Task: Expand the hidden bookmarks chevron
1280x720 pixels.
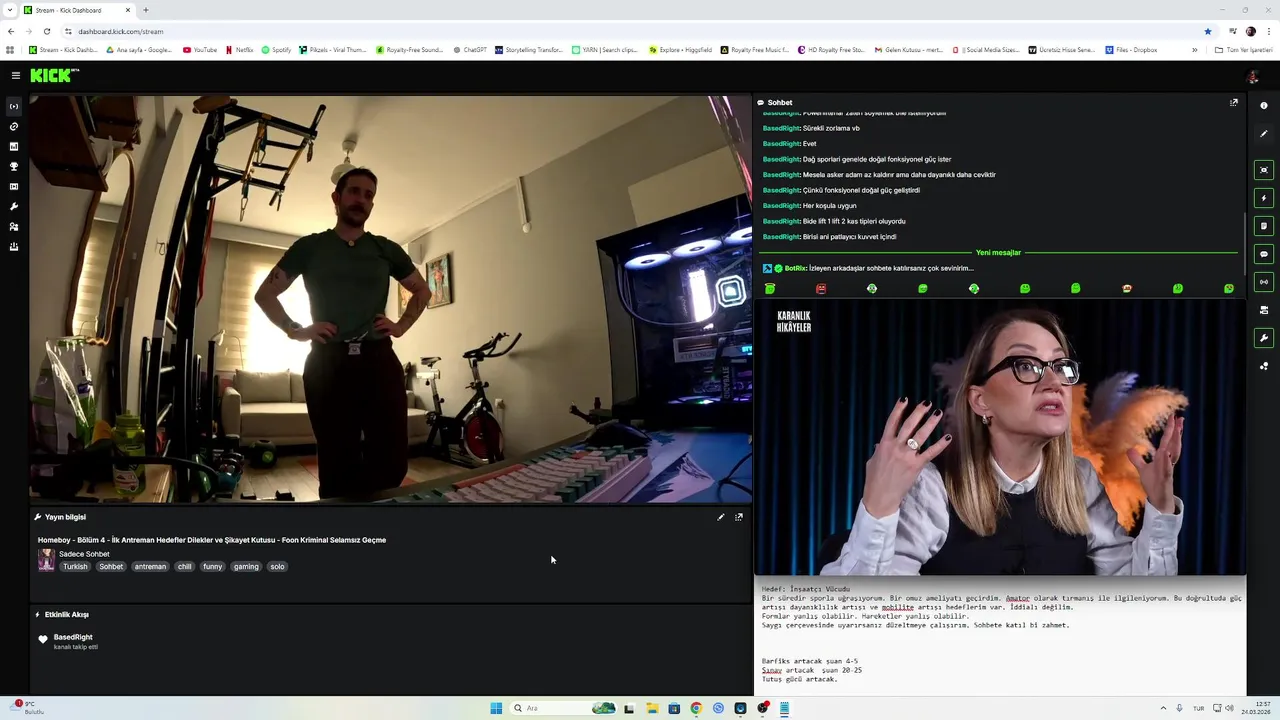Action: (x=1194, y=50)
